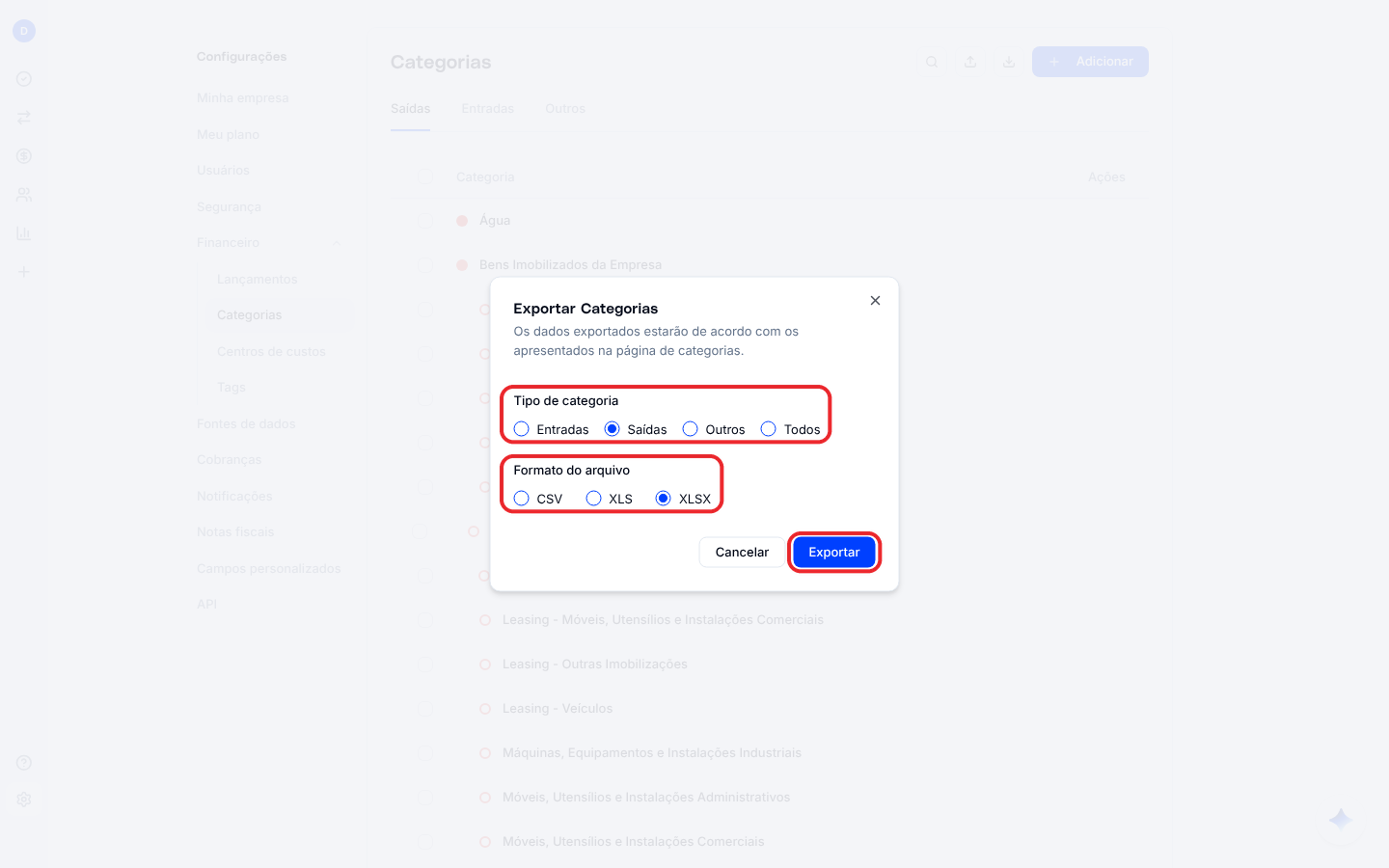The image size is (1389, 868).
Task: Open Minha empresa settings
Action: [243, 98]
